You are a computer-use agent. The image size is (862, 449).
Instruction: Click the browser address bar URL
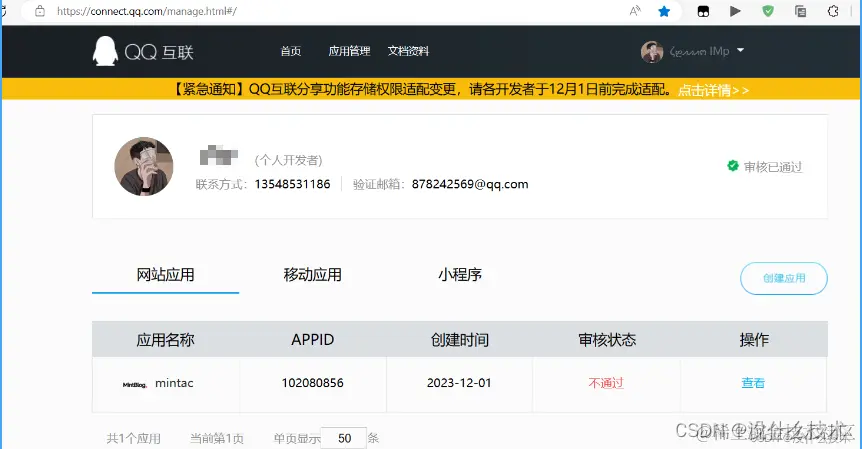pyautogui.click(x=147, y=11)
